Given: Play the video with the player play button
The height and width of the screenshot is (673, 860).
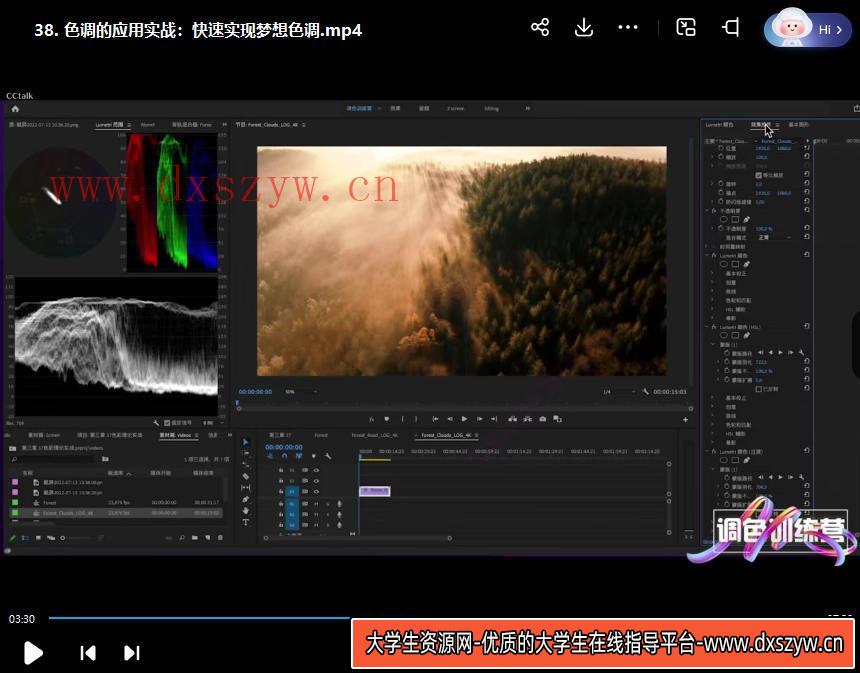Looking at the screenshot, I should [x=33, y=653].
